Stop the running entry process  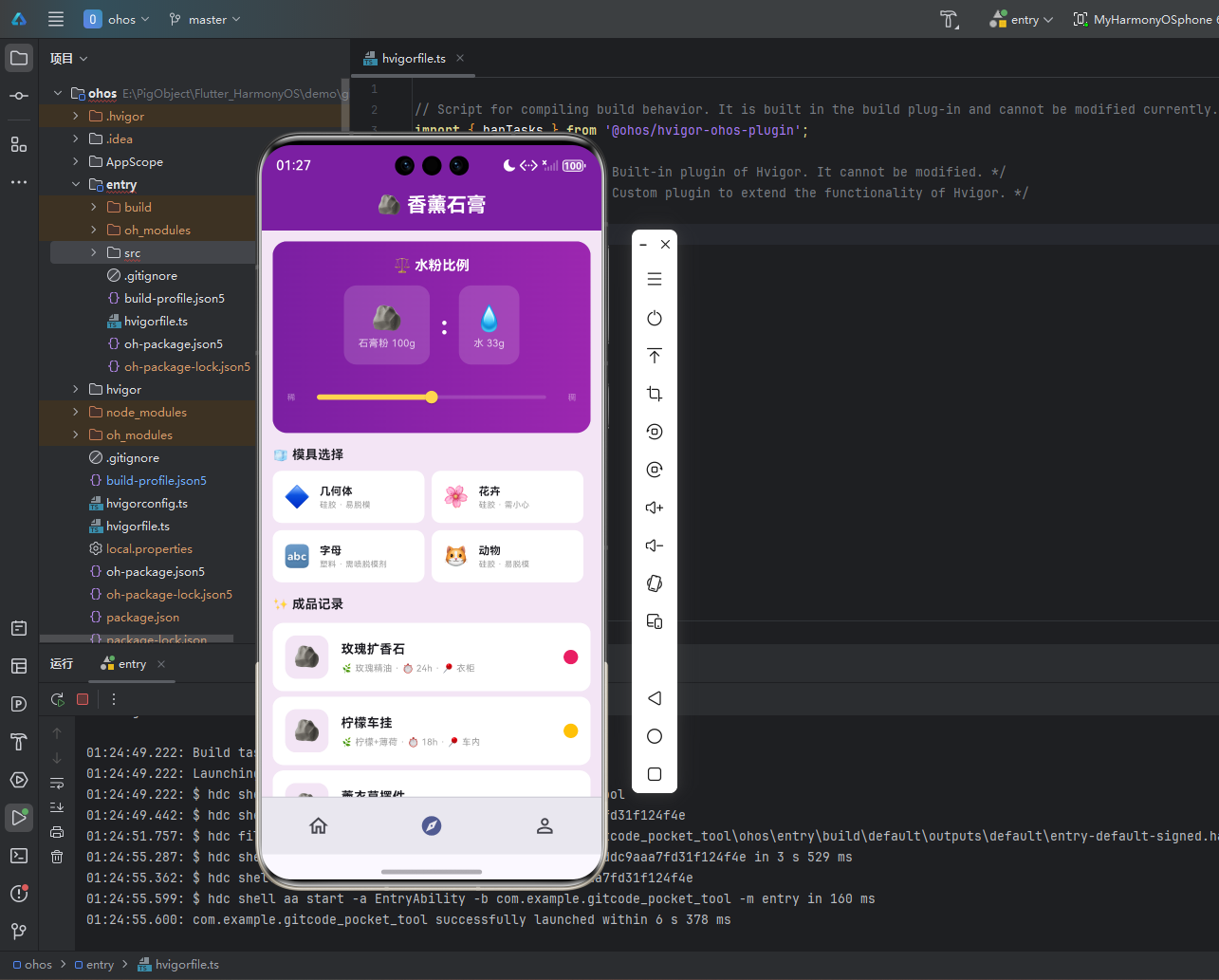click(83, 699)
